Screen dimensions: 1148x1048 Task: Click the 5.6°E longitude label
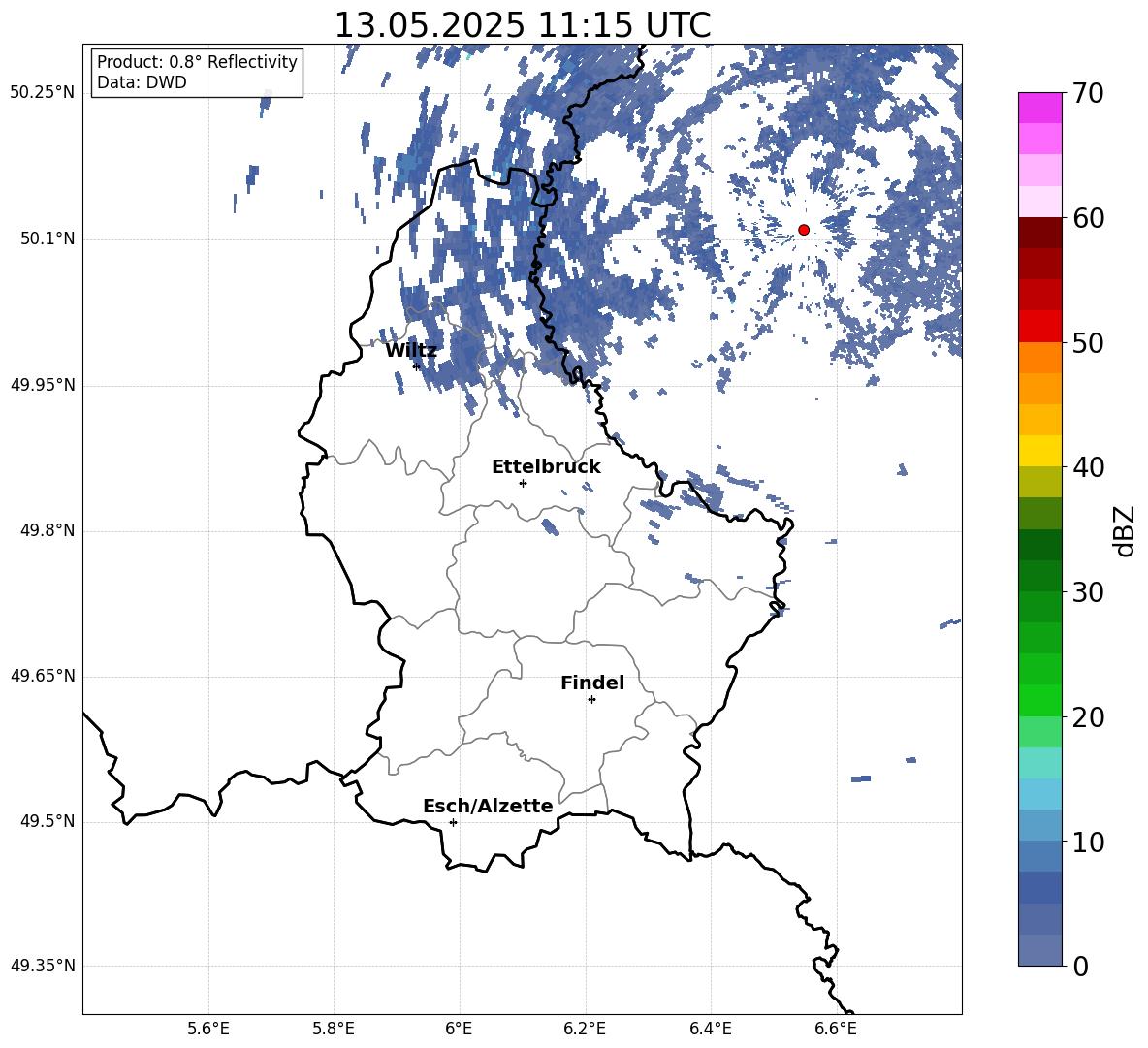tap(208, 1029)
